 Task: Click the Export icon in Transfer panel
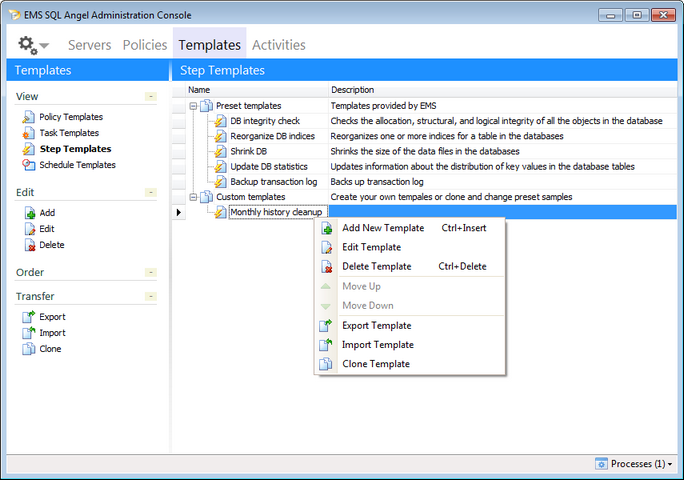29,317
